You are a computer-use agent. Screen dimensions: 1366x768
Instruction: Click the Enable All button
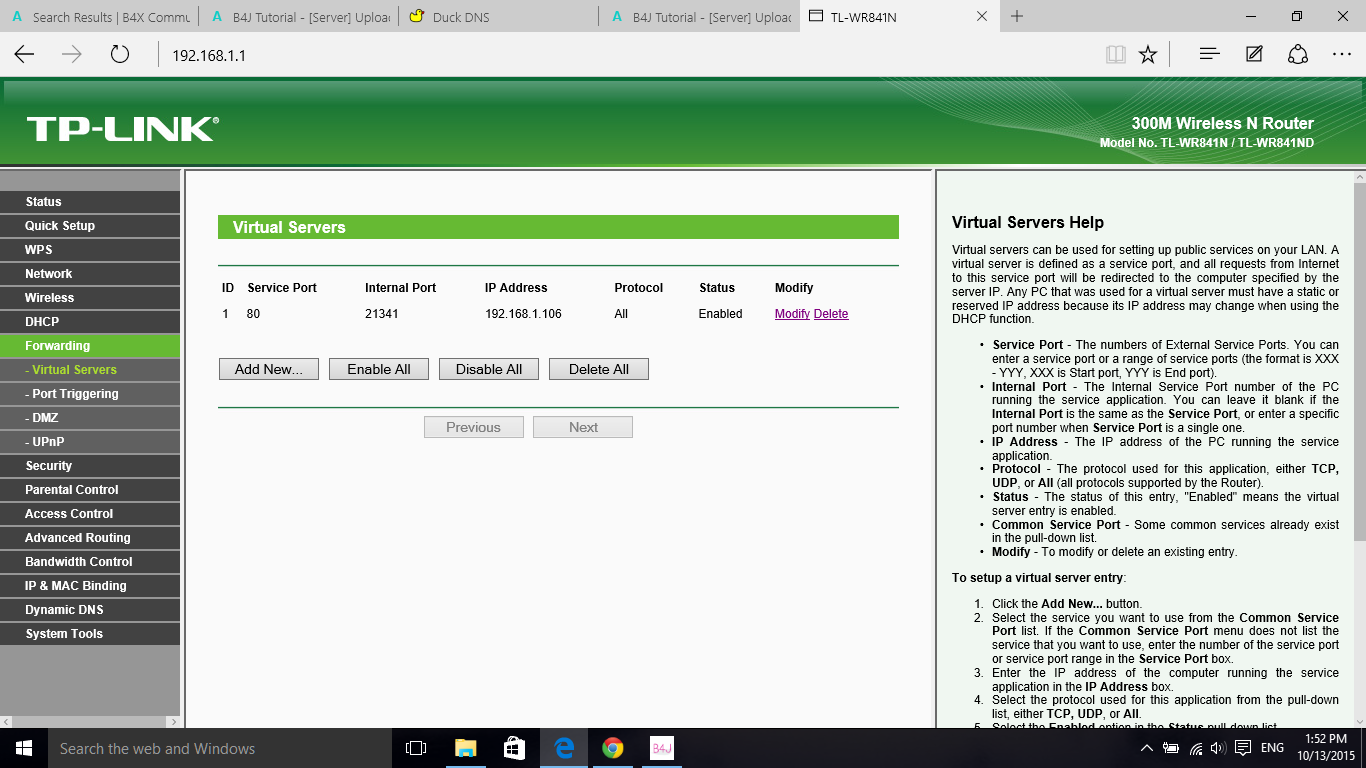pyautogui.click(x=379, y=369)
